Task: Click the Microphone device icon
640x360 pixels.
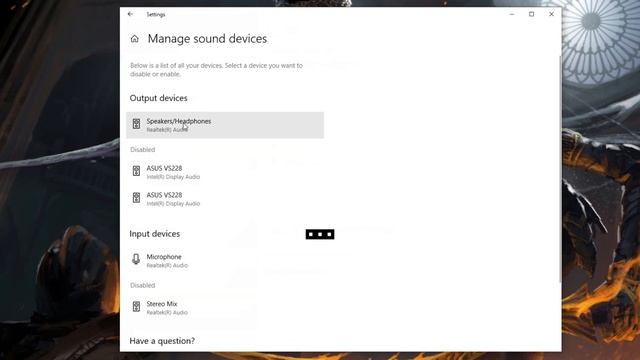Action: (x=136, y=259)
